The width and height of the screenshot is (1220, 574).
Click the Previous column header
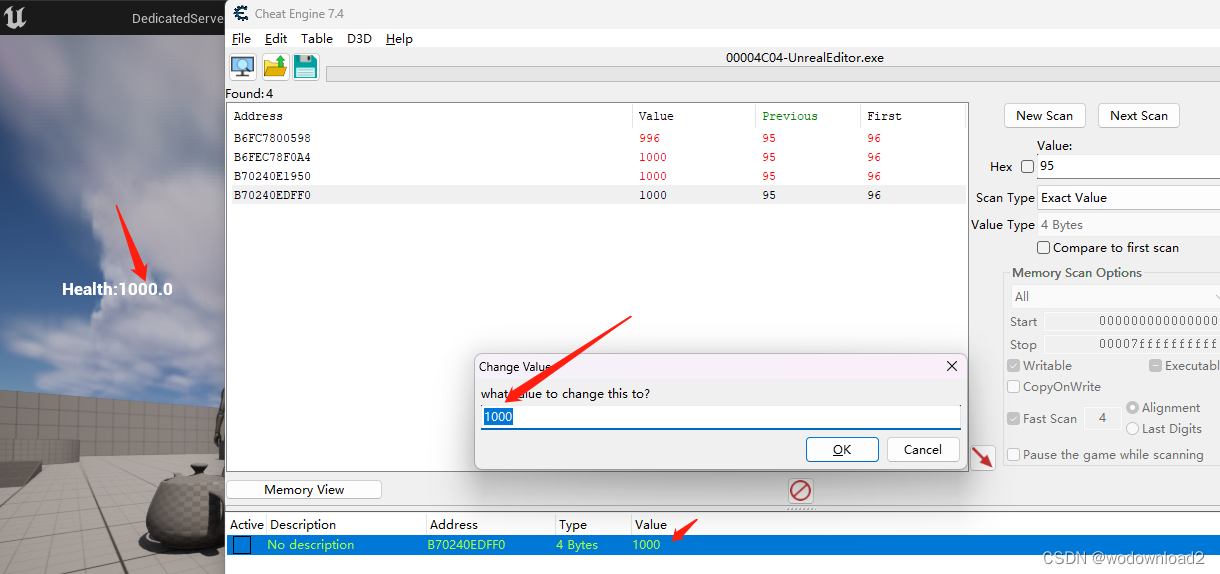[808, 116]
